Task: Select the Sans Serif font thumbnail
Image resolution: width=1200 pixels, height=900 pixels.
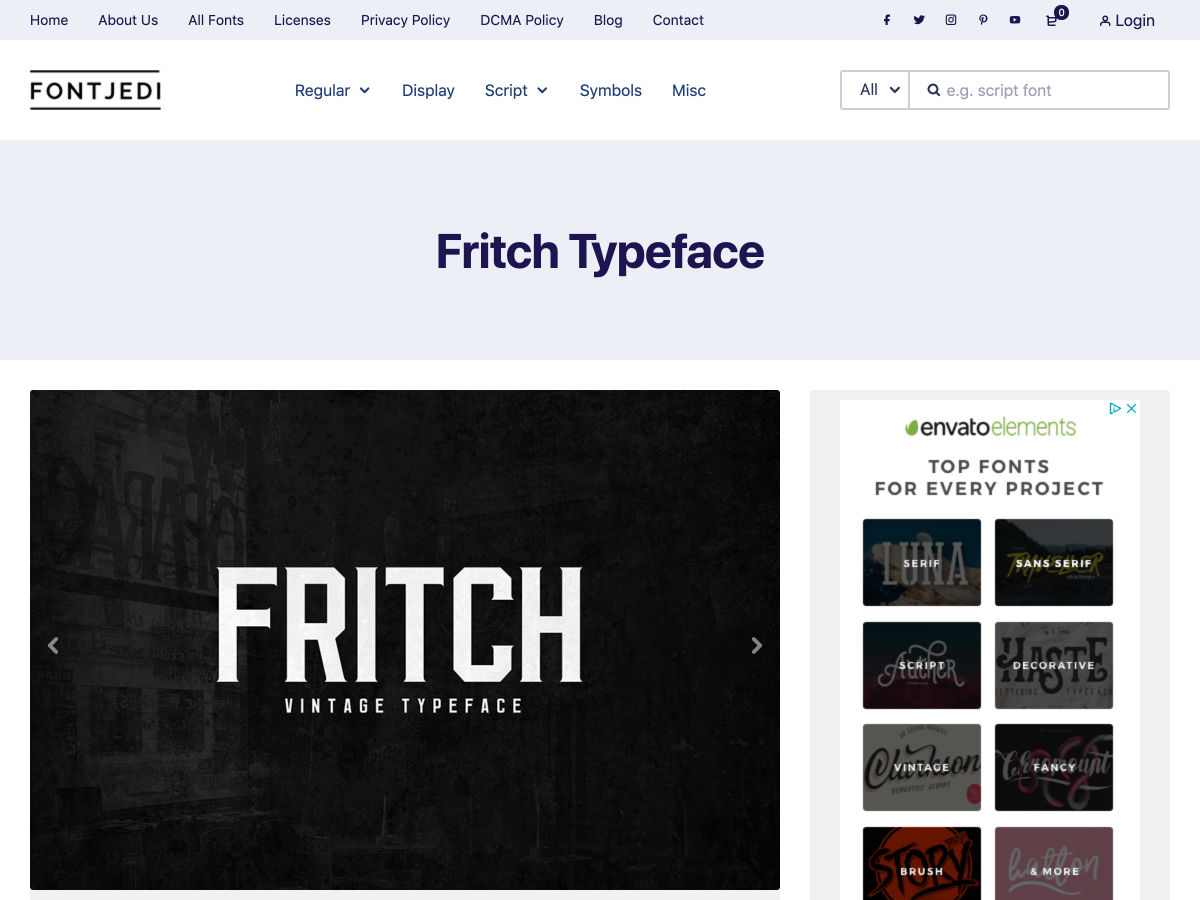Action: coord(1054,562)
